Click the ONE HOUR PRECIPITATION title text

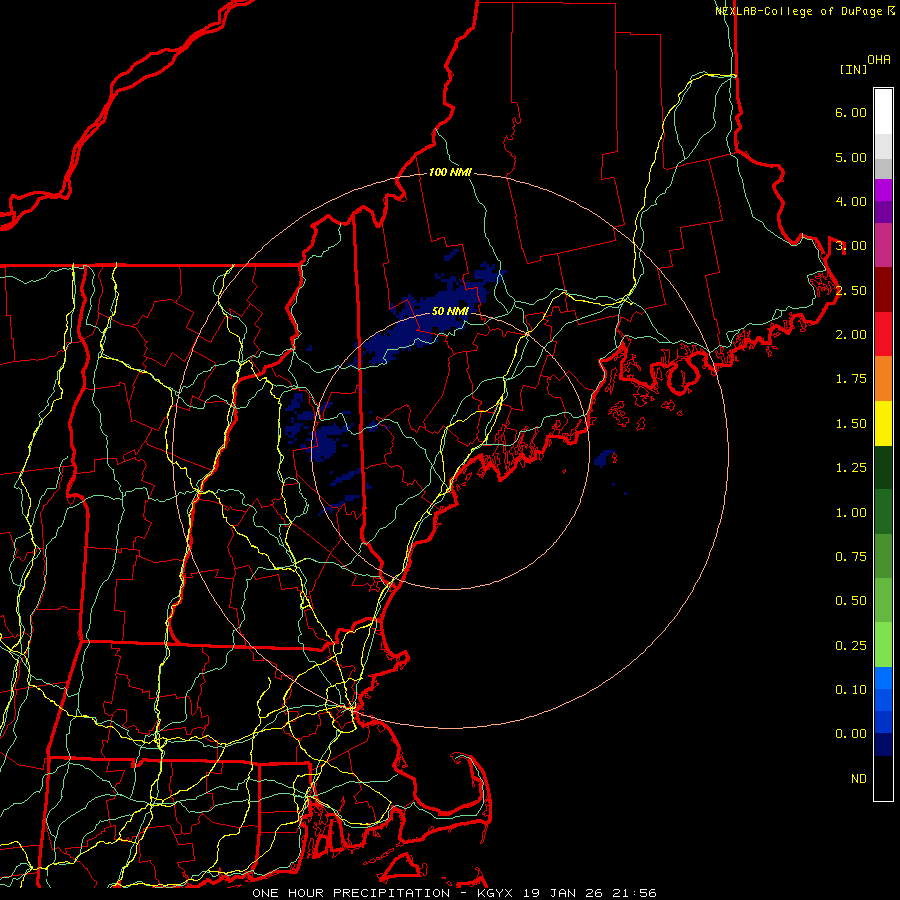[351, 893]
